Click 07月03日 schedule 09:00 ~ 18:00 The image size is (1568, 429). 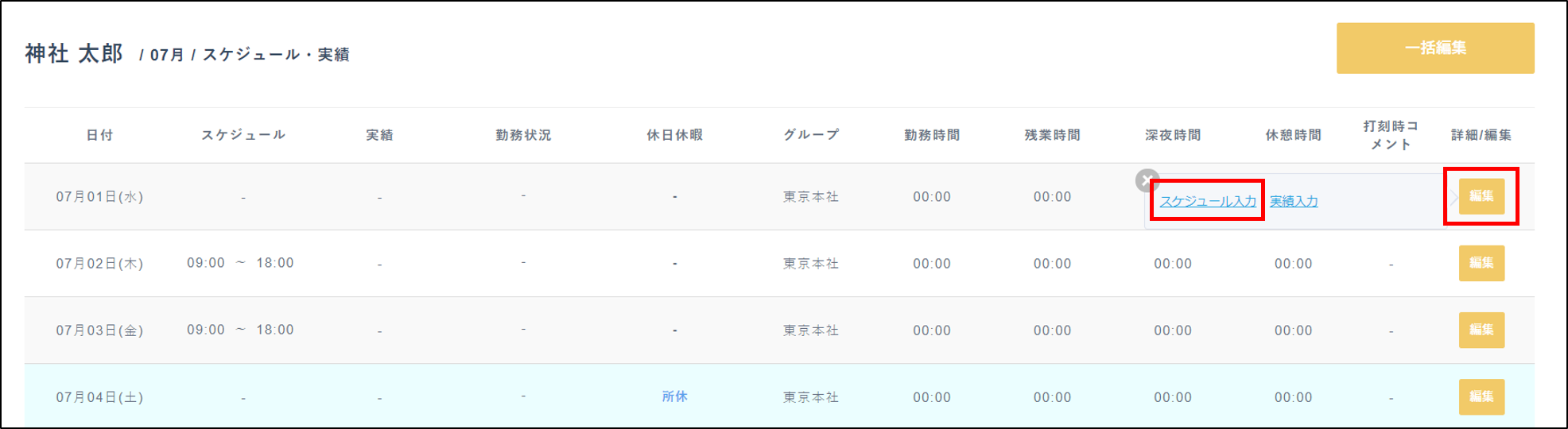[x=240, y=330]
